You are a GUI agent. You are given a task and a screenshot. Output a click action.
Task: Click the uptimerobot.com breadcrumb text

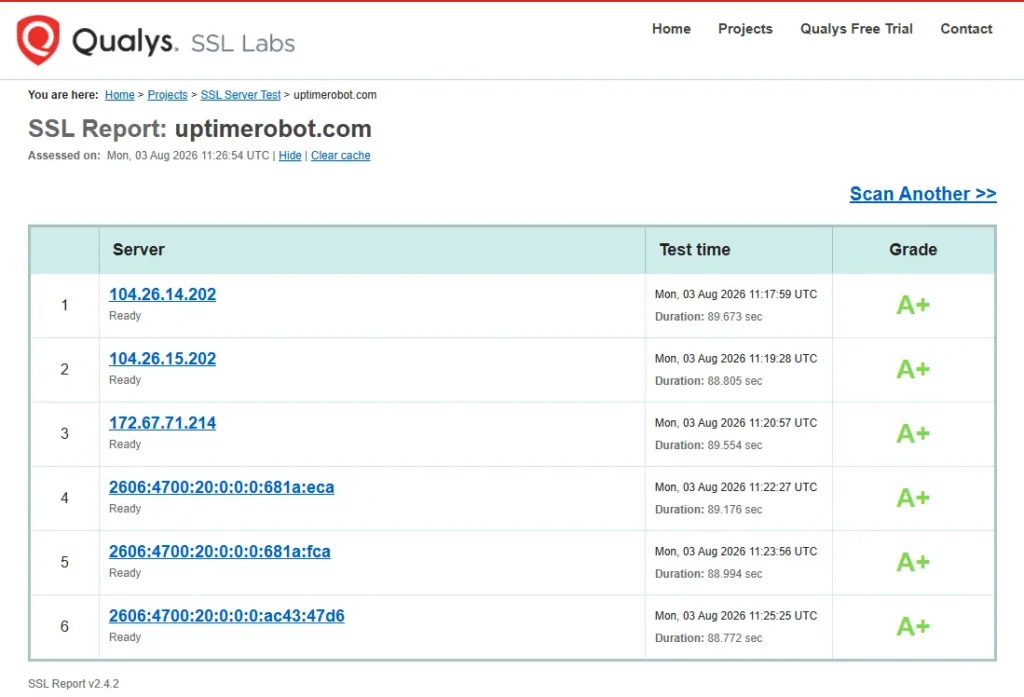coord(335,95)
